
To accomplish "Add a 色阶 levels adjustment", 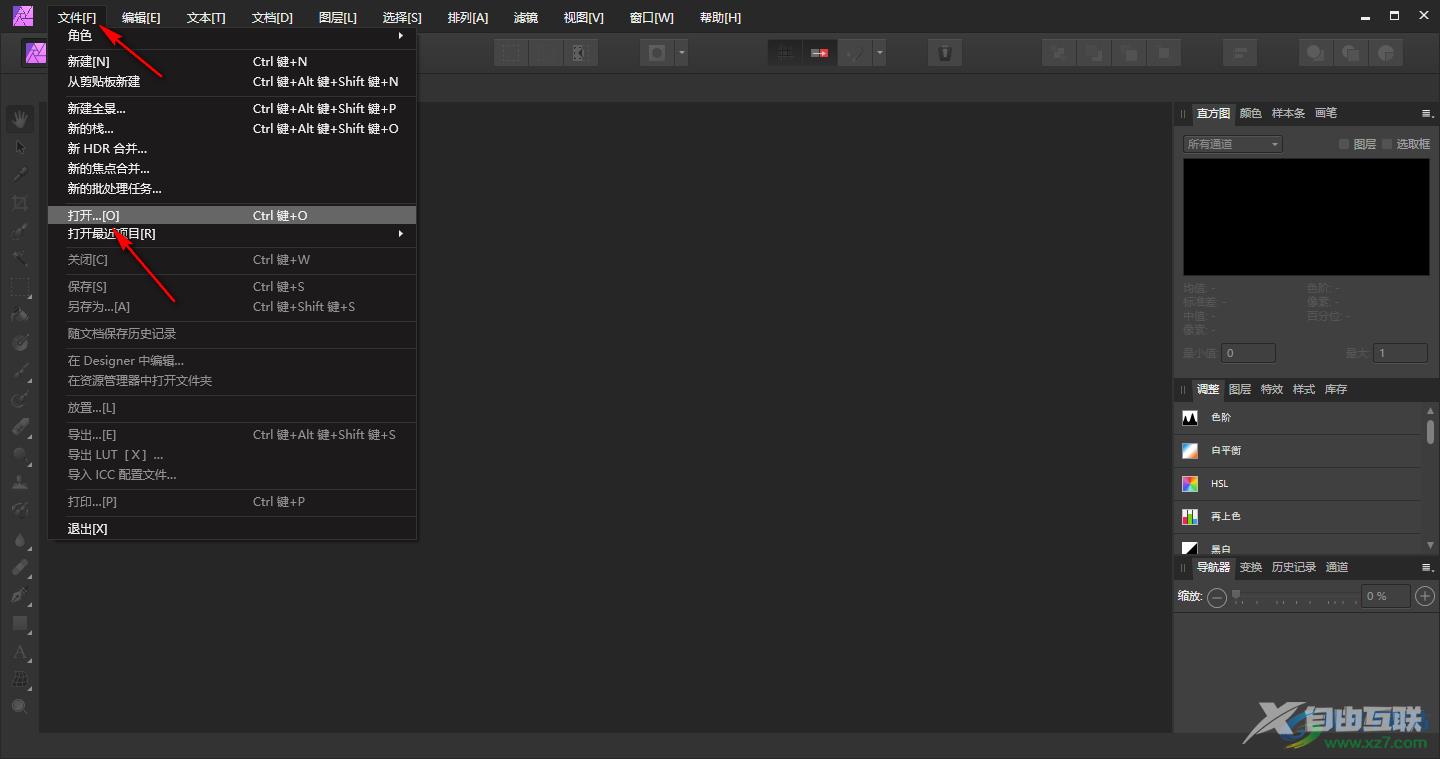I will [1297, 417].
